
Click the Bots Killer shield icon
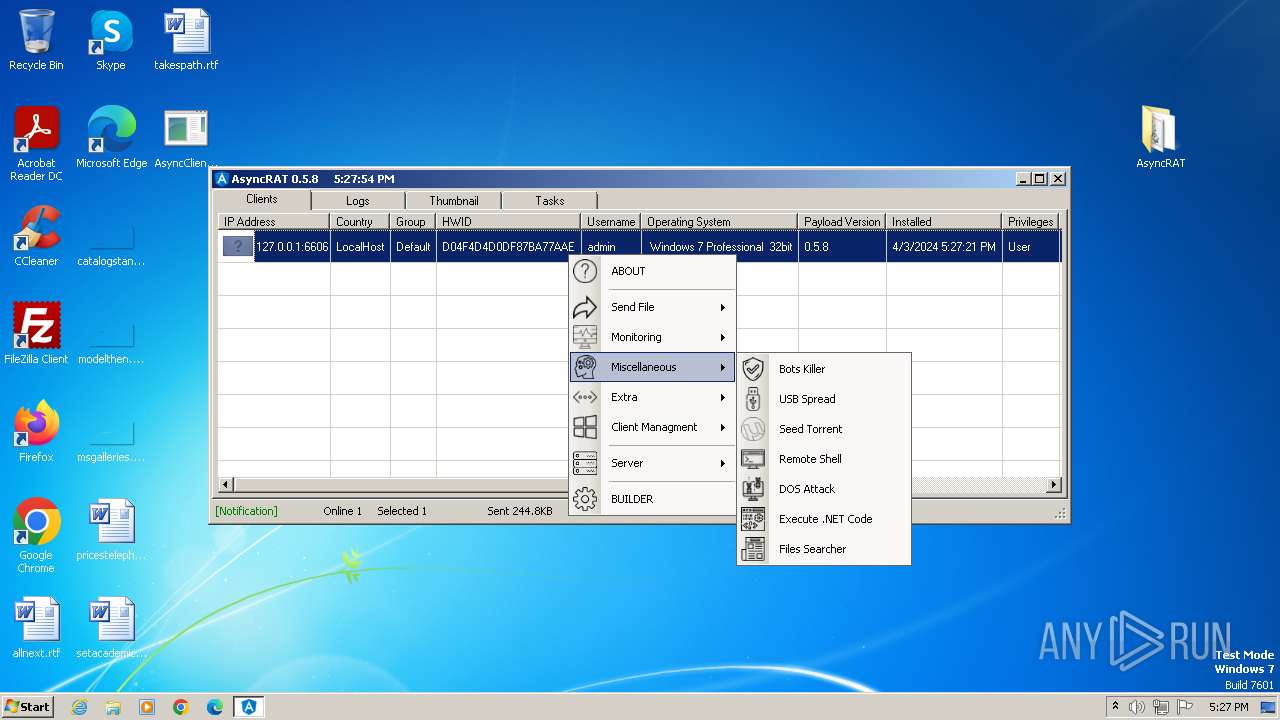pos(753,369)
